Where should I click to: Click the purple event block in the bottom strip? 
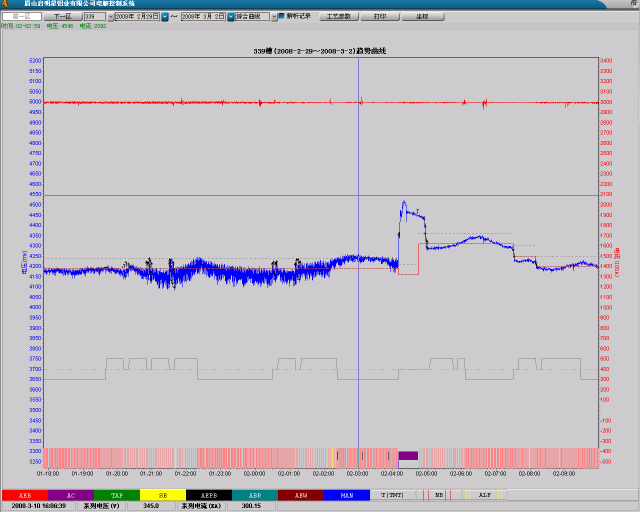[408, 456]
